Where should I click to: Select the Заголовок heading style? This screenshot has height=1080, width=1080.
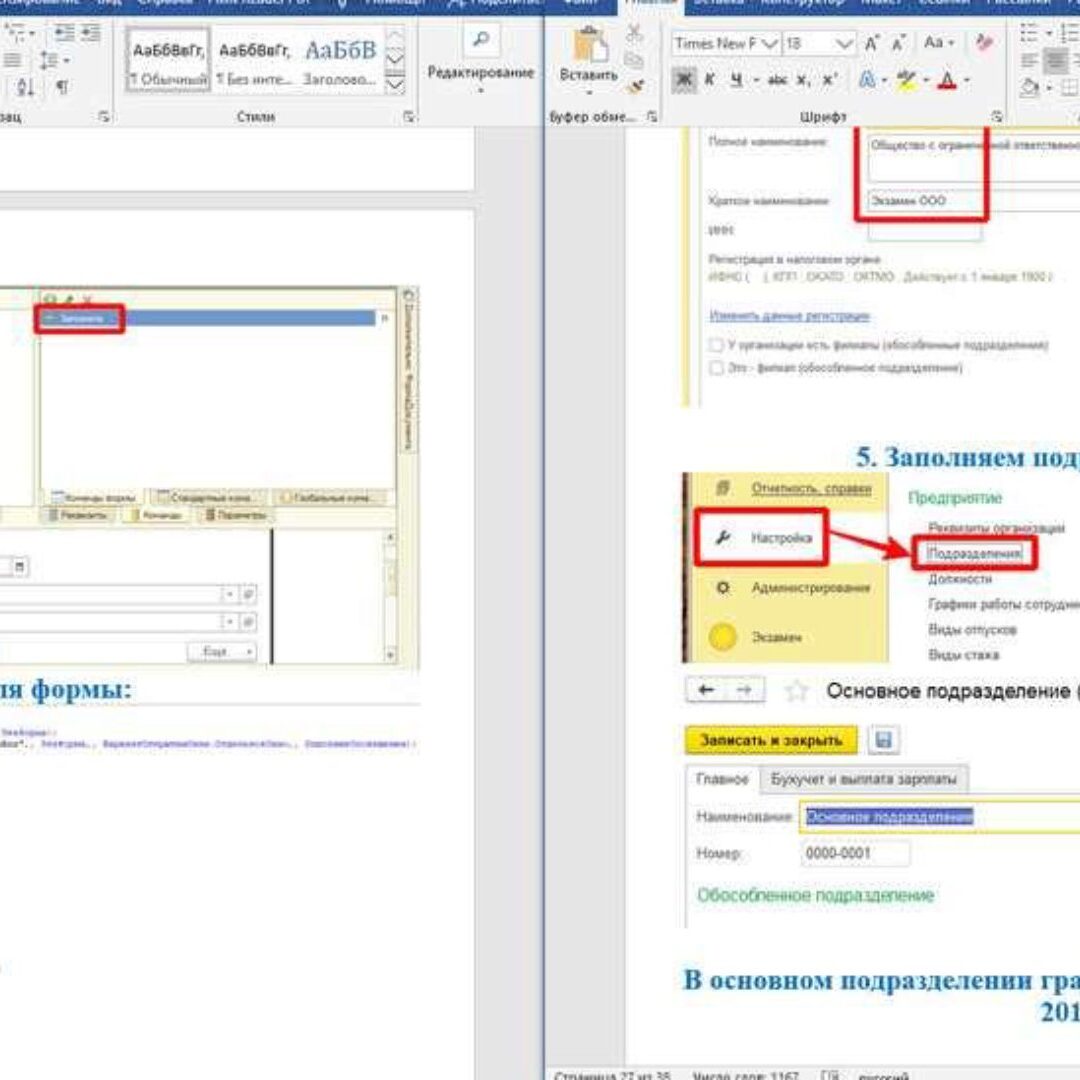point(340,60)
